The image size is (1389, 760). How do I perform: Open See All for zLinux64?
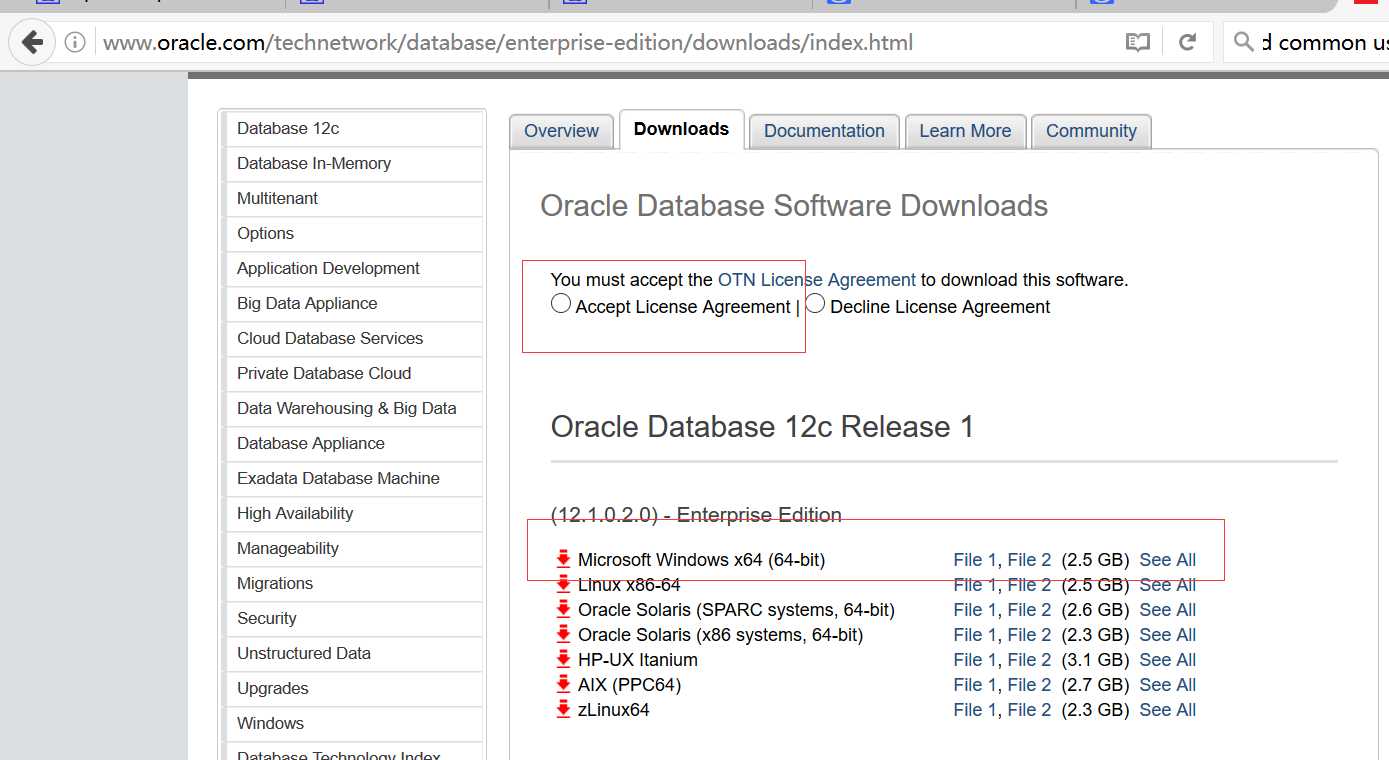[x=1168, y=710]
